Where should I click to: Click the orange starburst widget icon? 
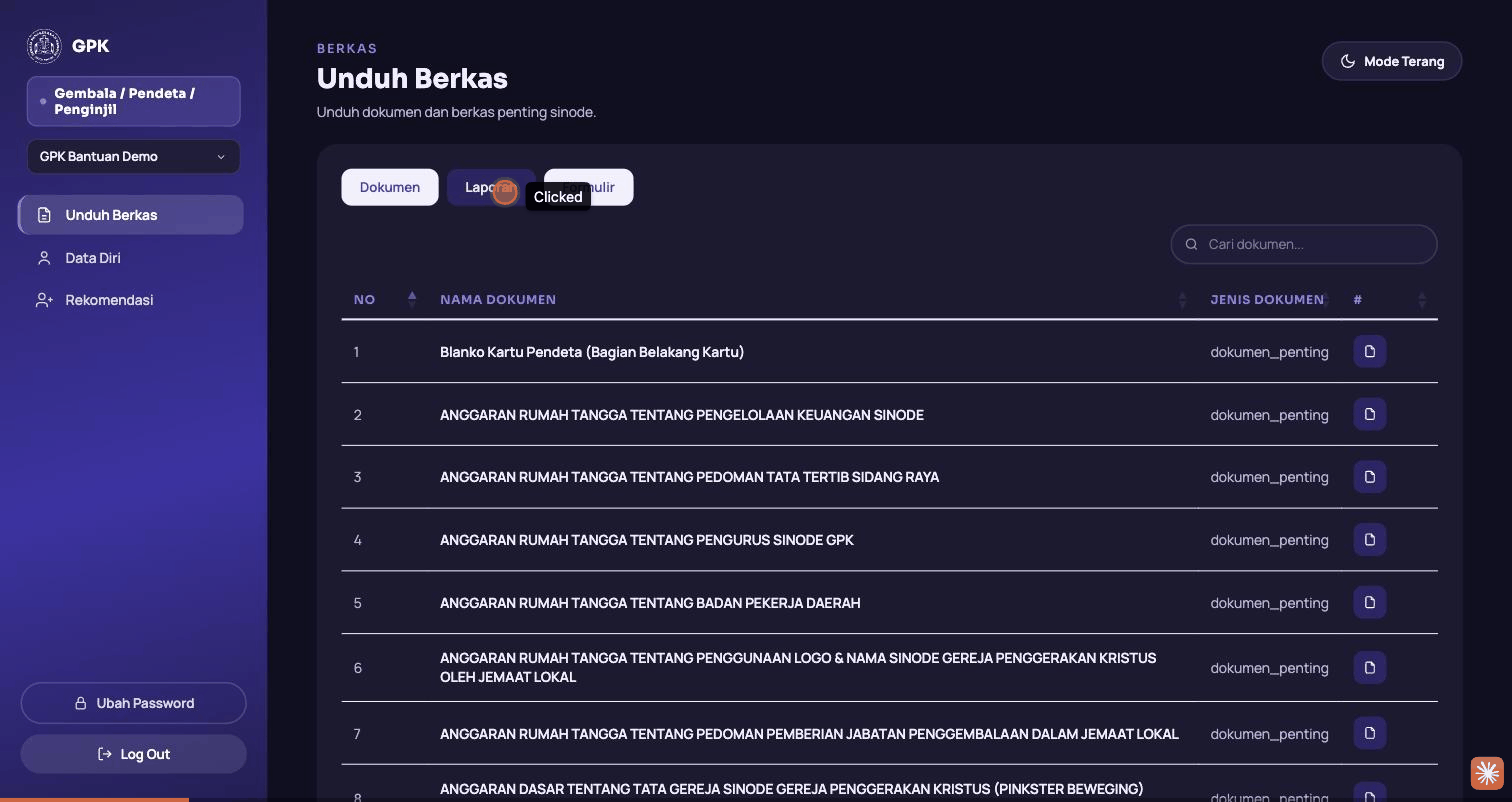click(1487, 773)
